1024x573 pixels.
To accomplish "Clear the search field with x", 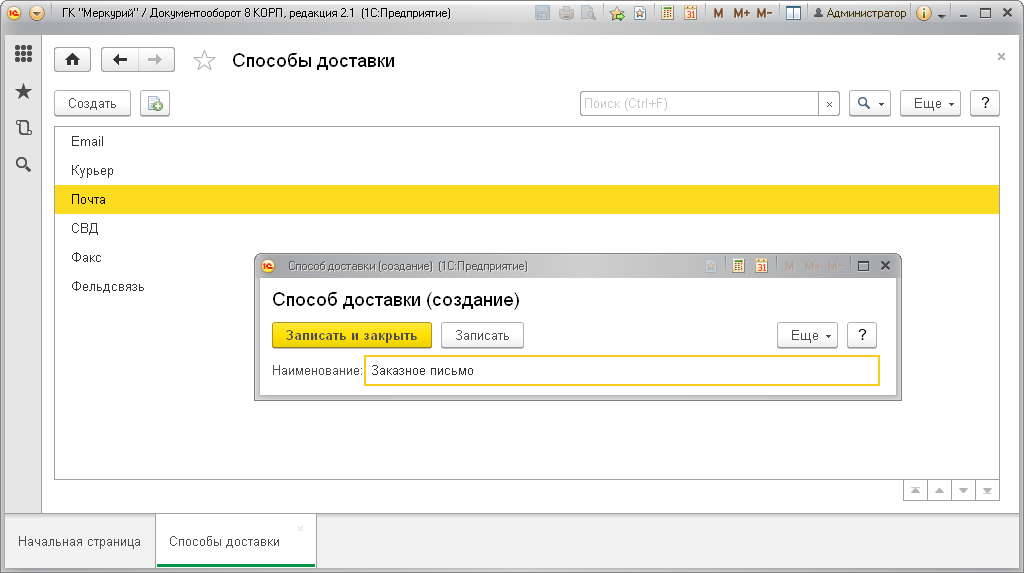I will [x=829, y=104].
